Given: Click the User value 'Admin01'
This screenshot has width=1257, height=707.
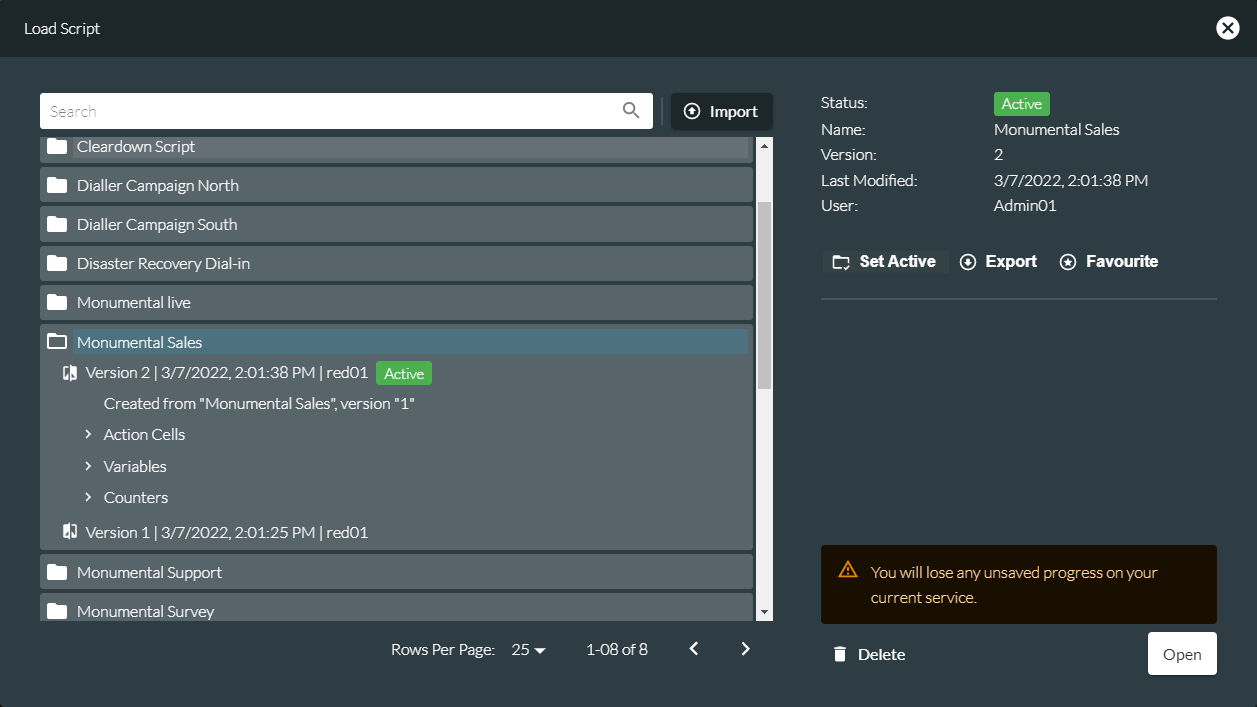Looking at the screenshot, I should click(x=1025, y=206).
